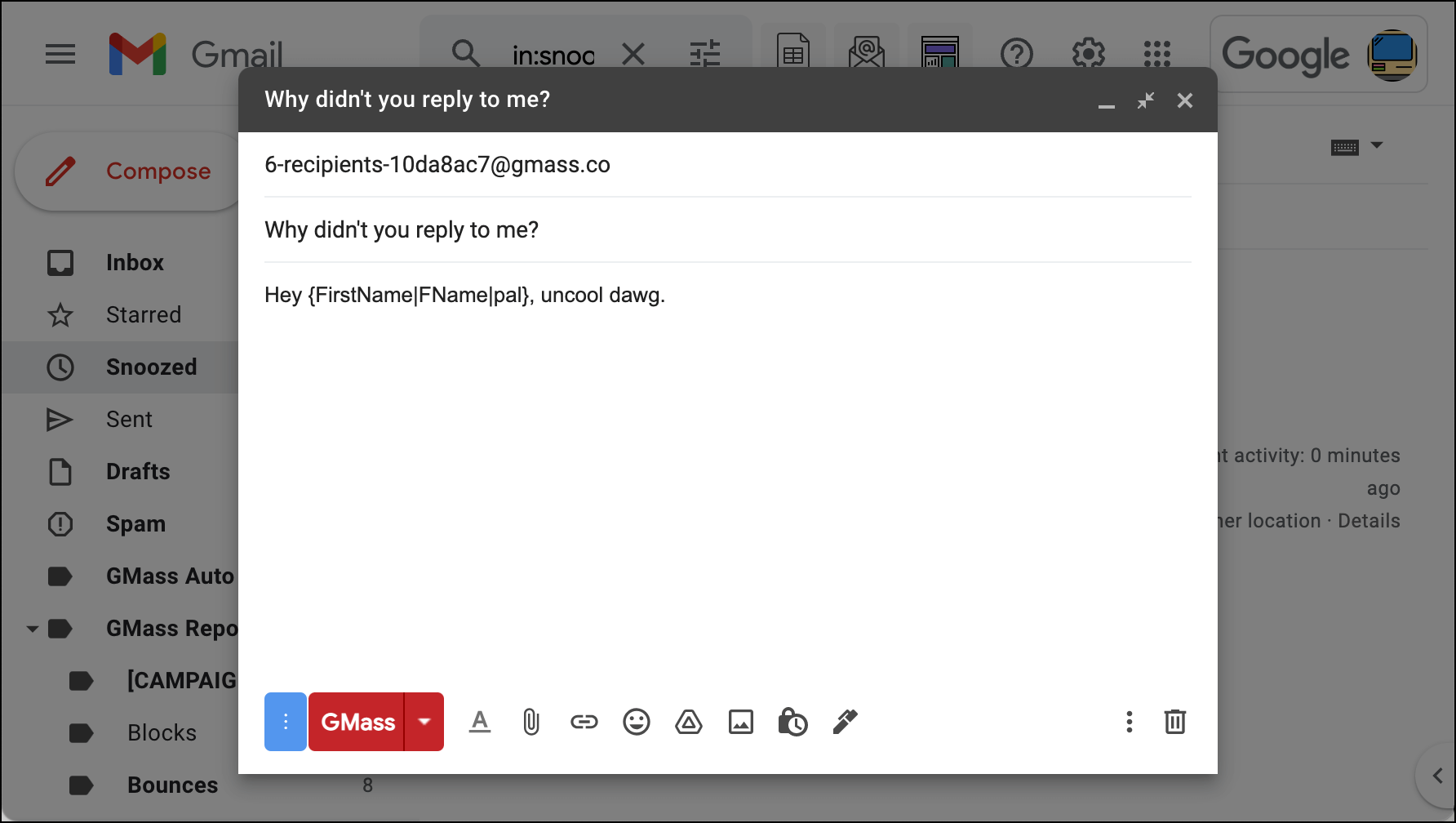1456x823 pixels.
Task: Open the Google apps grid
Action: click(x=1157, y=55)
